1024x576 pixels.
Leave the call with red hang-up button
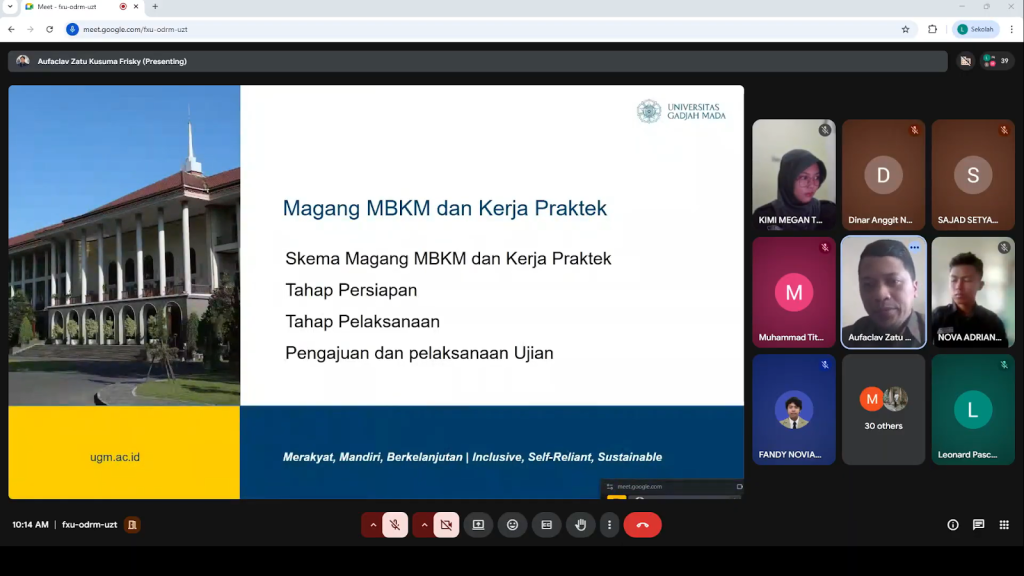click(x=642, y=525)
